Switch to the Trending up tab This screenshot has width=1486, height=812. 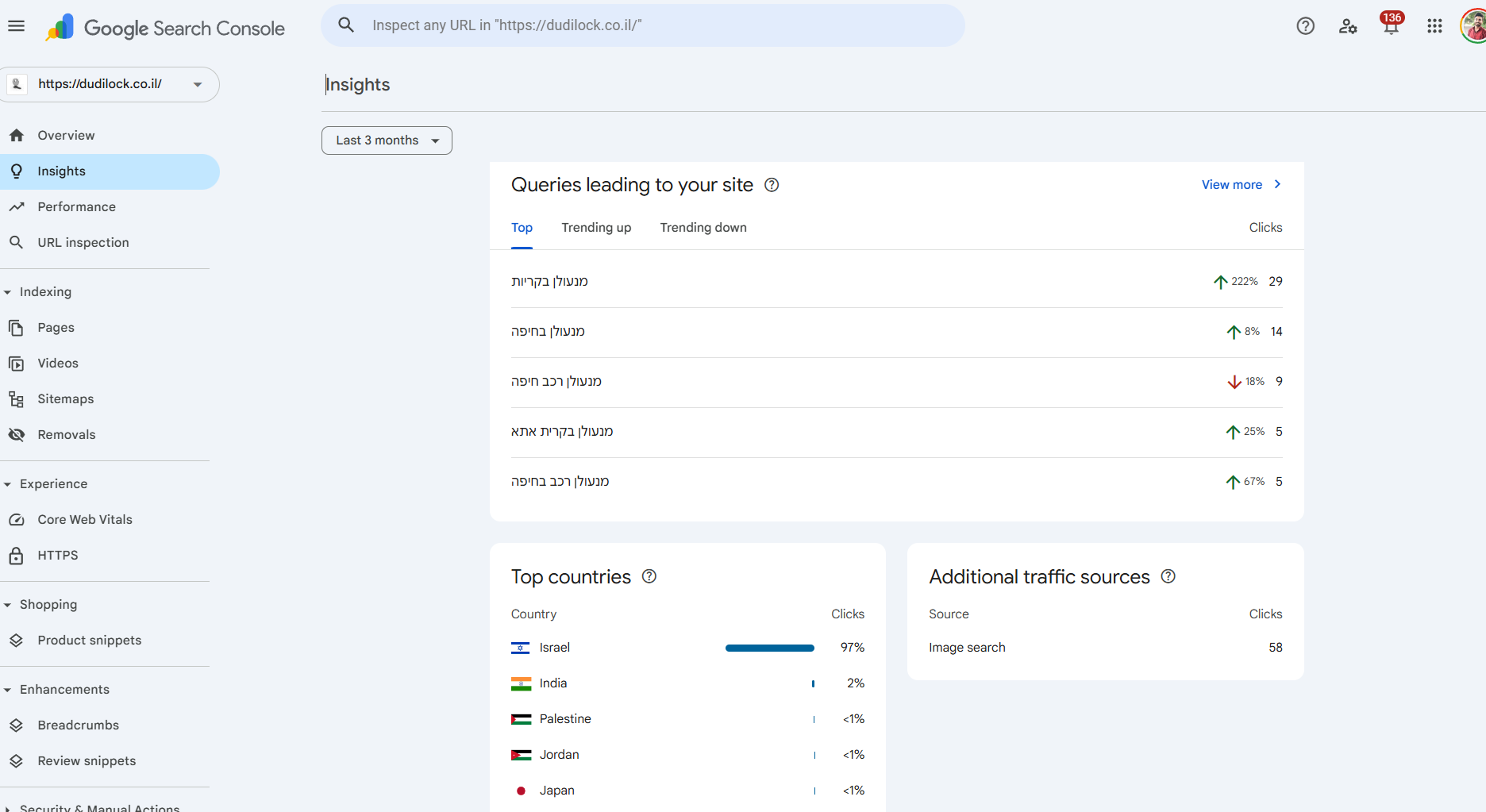596,228
